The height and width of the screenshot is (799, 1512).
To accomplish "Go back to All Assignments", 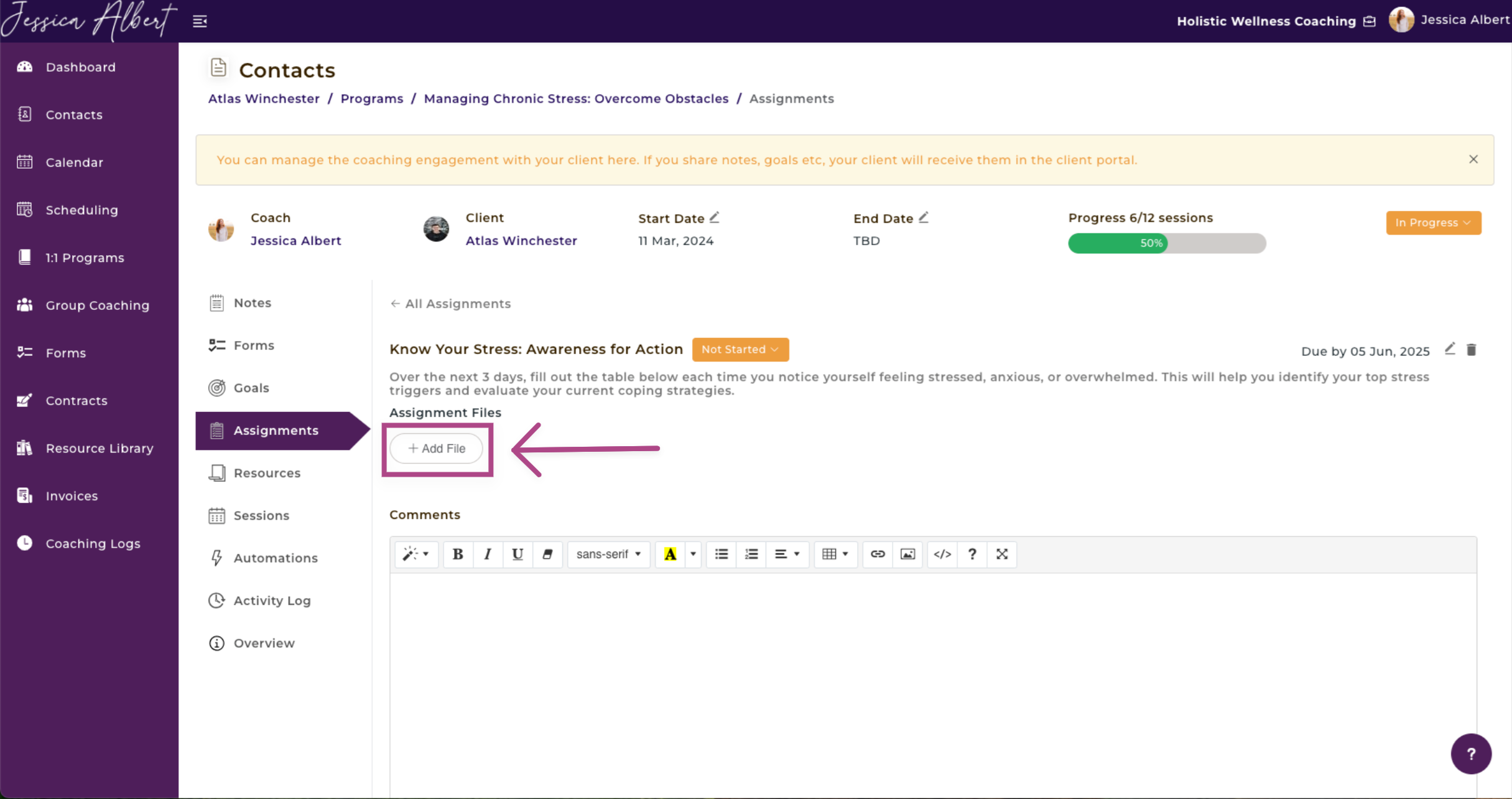I will point(450,304).
